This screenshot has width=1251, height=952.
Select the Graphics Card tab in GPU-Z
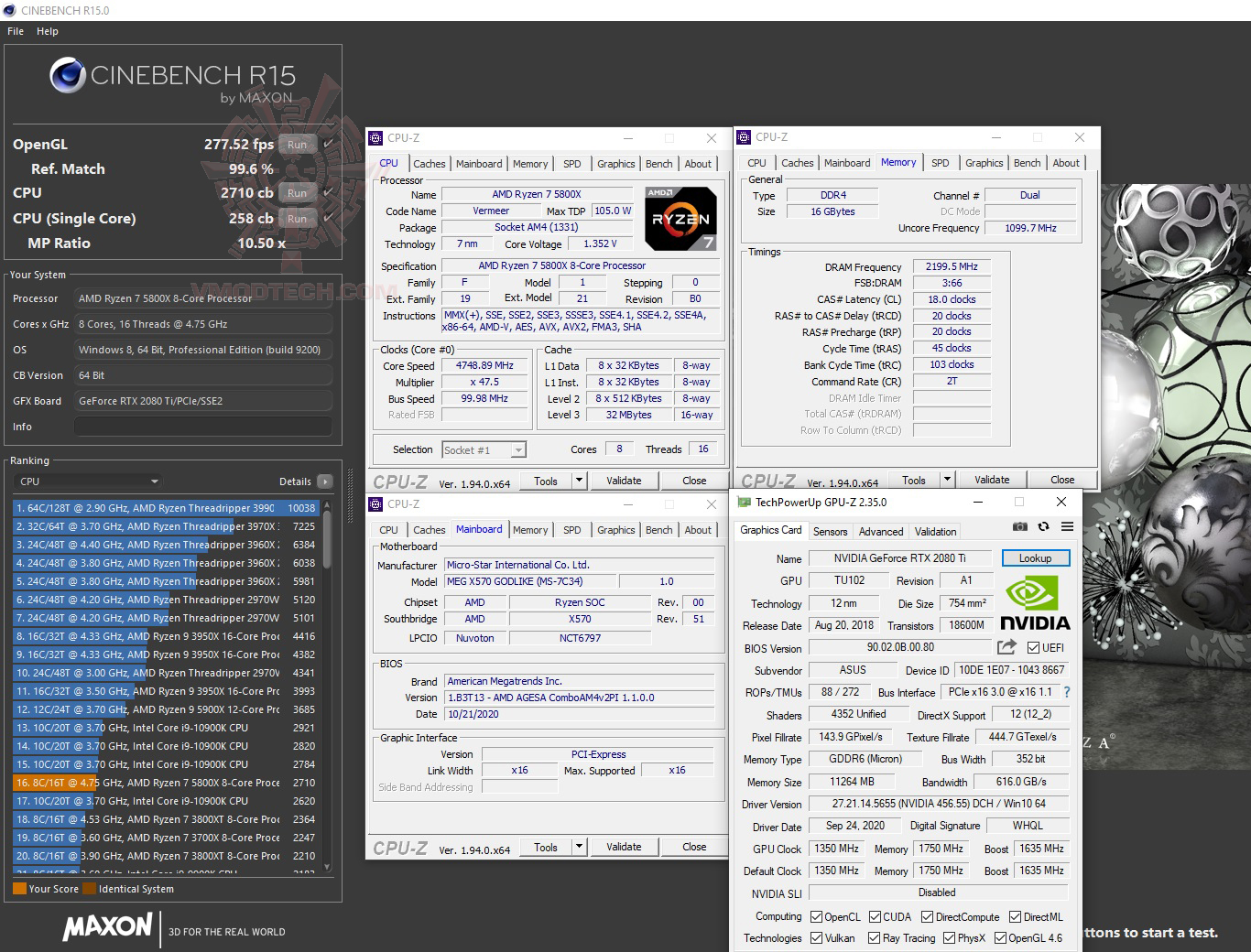pyautogui.click(x=771, y=530)
